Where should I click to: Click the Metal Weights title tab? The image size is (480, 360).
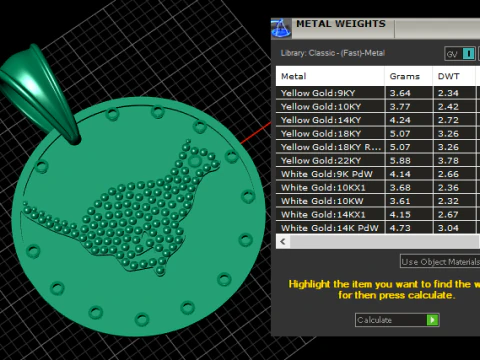341,24
